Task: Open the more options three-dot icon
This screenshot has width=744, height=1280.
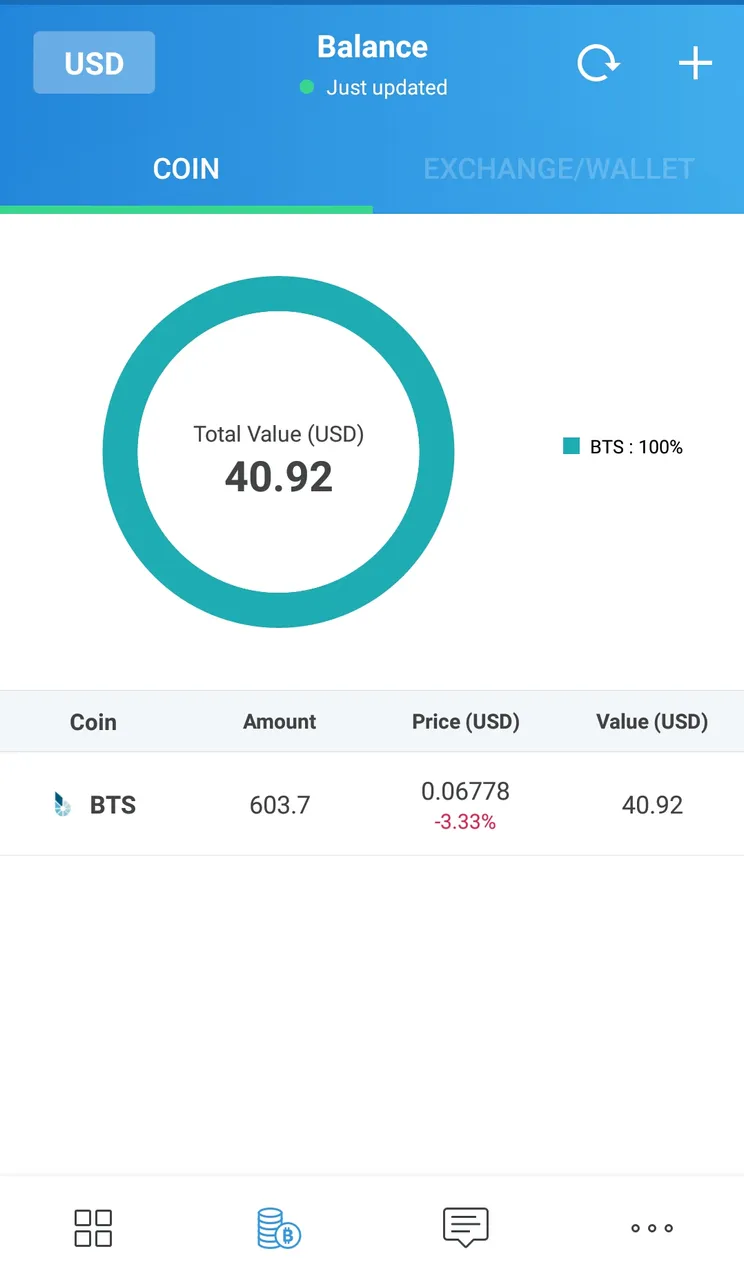Action: [652, 1228]
